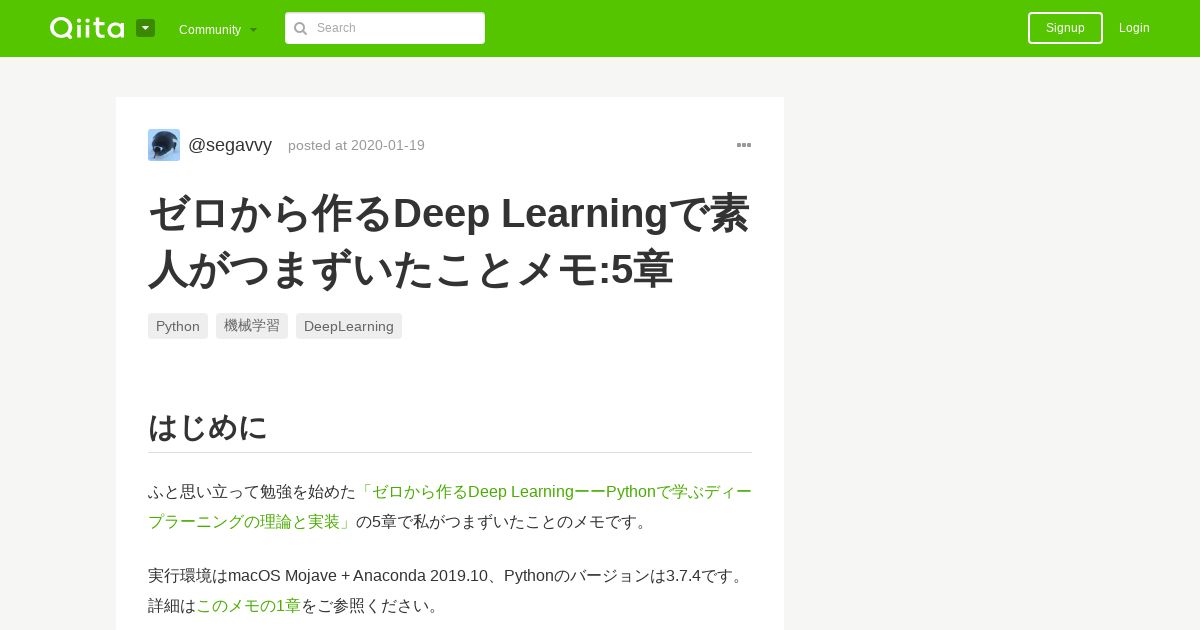Click the Signup button
This screenshot has height=630, width=1200.
1065,28
